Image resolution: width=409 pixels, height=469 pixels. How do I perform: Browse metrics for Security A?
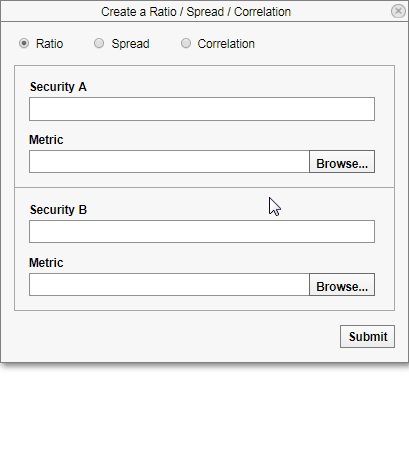[342, 162]
